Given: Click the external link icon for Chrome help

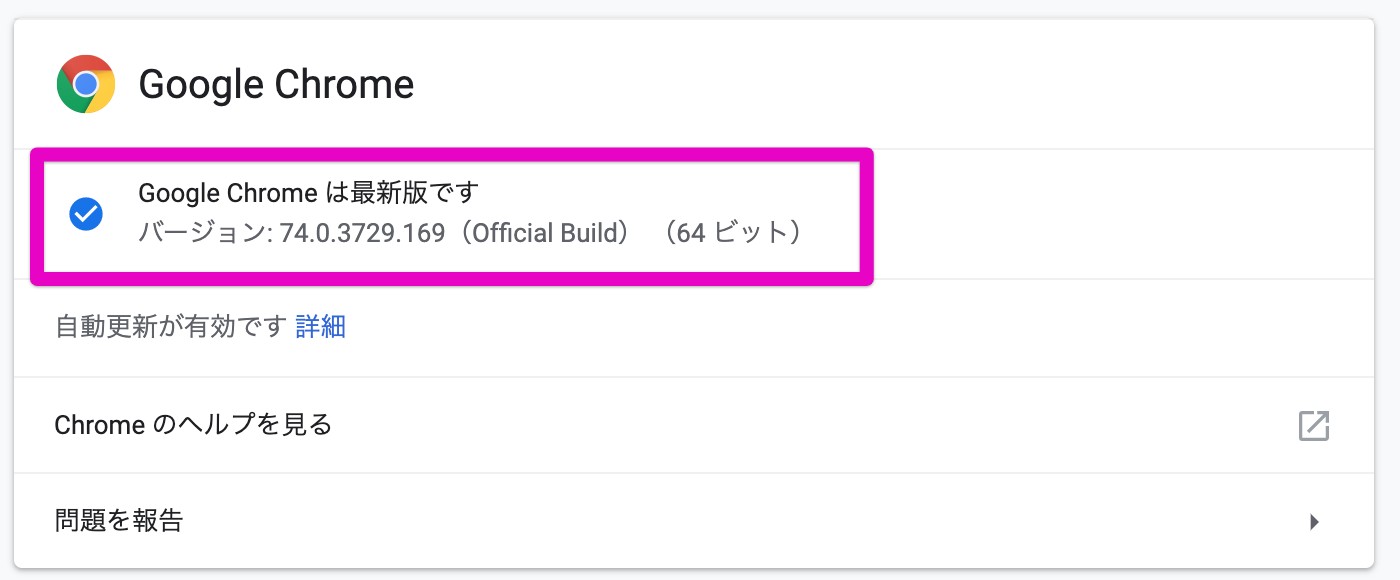Looking at the screenshot, I should (1313, 426).
